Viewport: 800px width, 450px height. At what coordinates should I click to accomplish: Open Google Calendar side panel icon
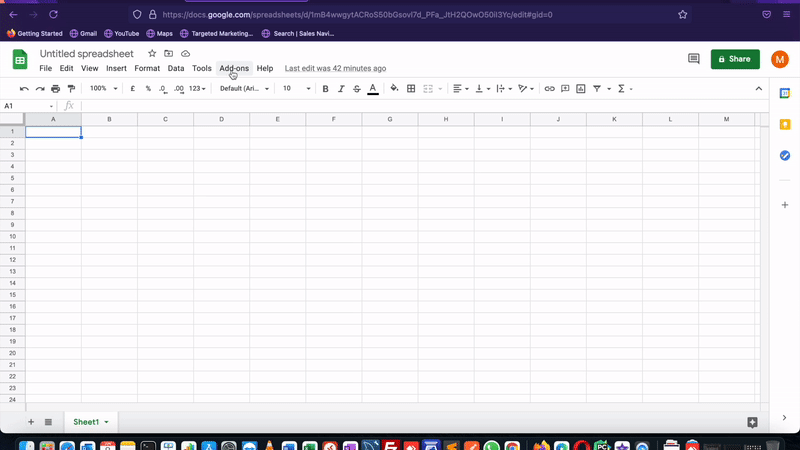[x=785, y=93]
